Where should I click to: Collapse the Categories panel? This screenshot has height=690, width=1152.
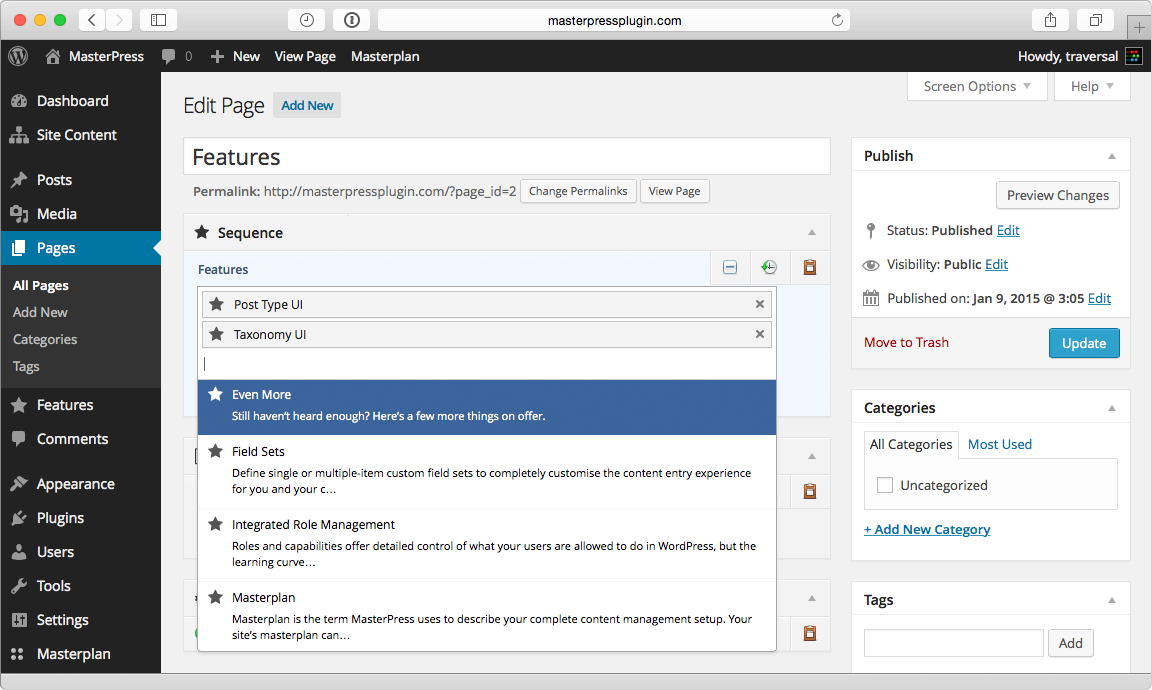click(1112, 409)
